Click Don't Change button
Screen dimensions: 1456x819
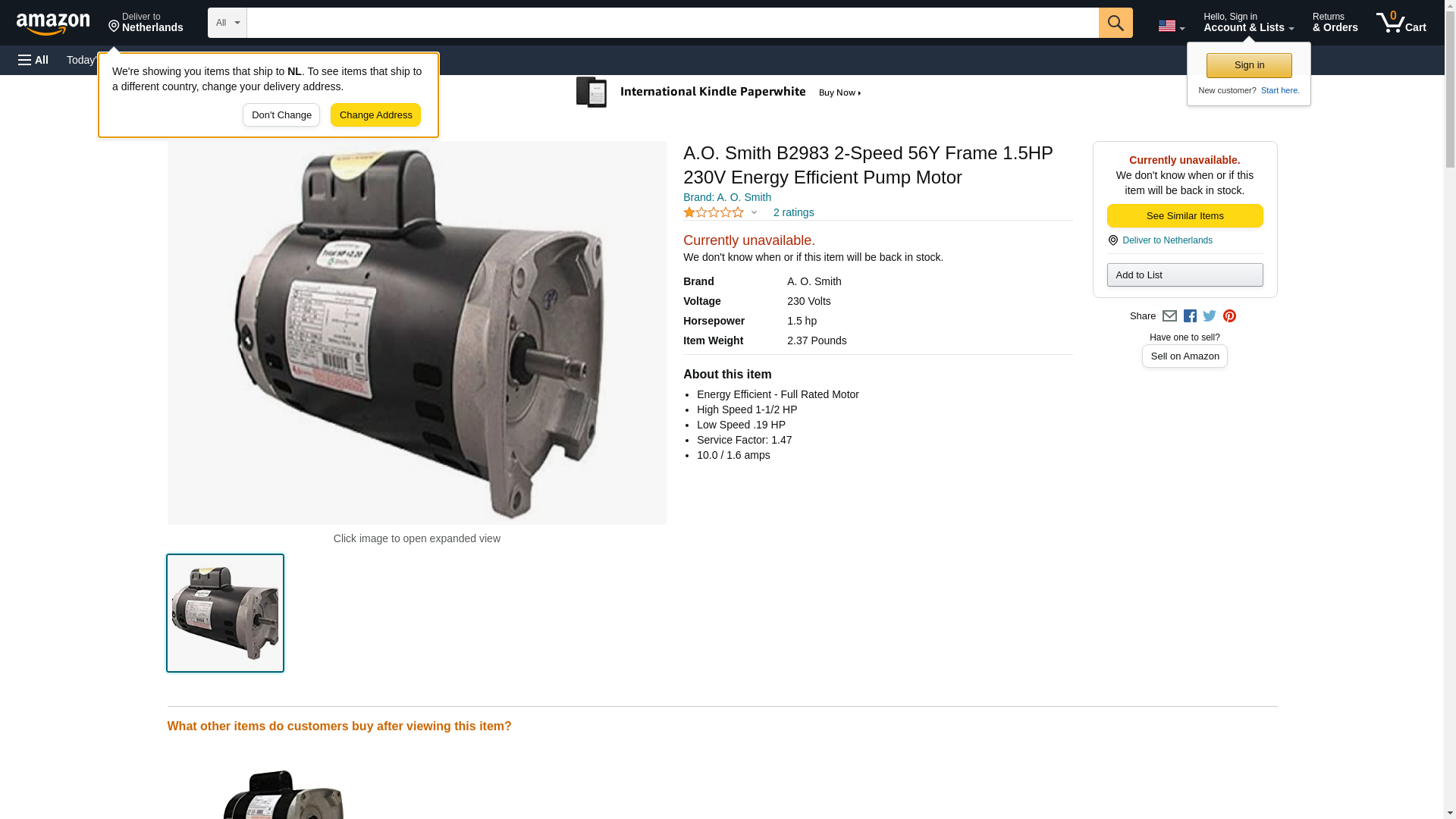281,115
